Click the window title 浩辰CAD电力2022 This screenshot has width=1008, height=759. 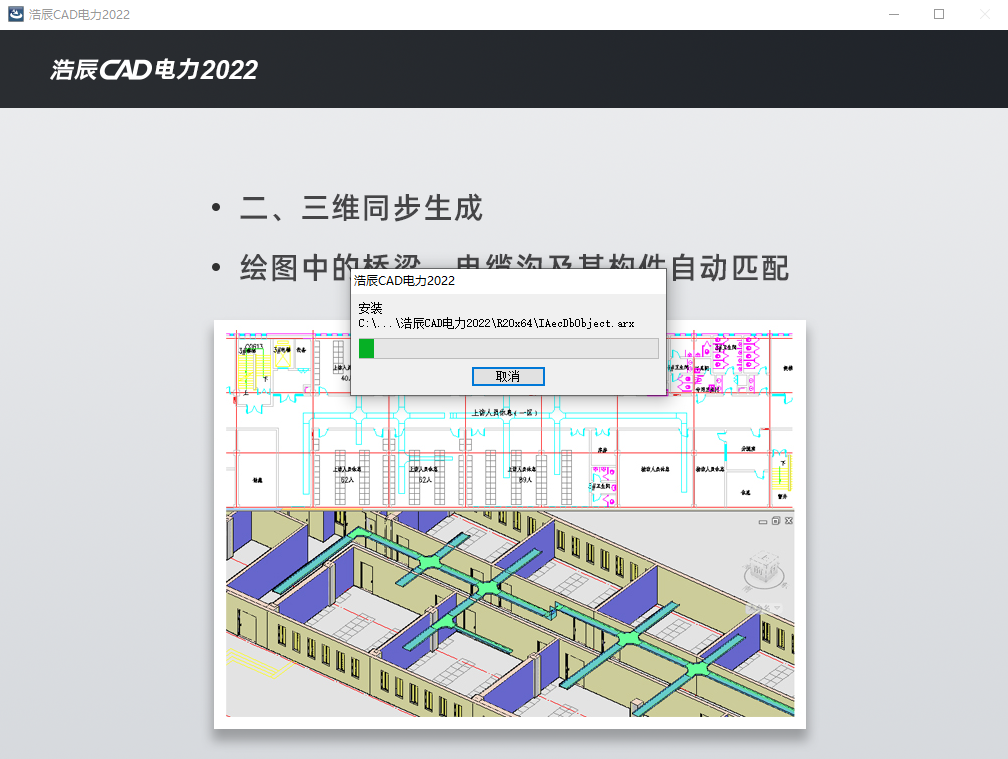click(x=79, y=14)
